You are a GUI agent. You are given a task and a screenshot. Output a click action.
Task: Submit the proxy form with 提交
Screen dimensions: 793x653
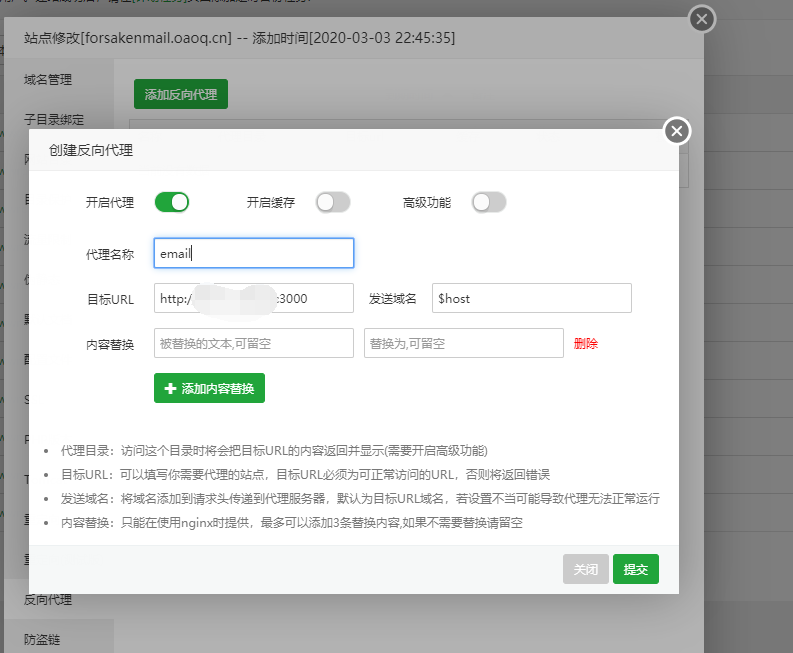[635, 569]
